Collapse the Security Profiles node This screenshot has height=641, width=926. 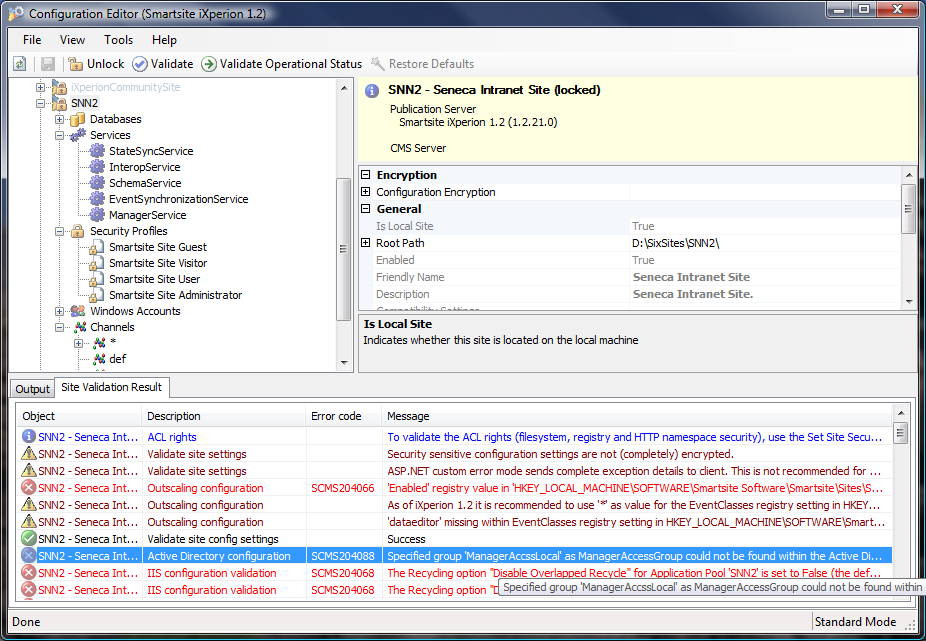[59, 232]
